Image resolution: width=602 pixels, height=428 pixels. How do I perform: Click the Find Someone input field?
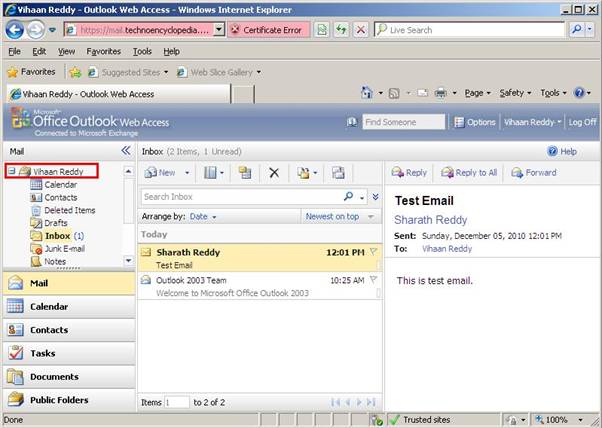(x=404, y=122)
